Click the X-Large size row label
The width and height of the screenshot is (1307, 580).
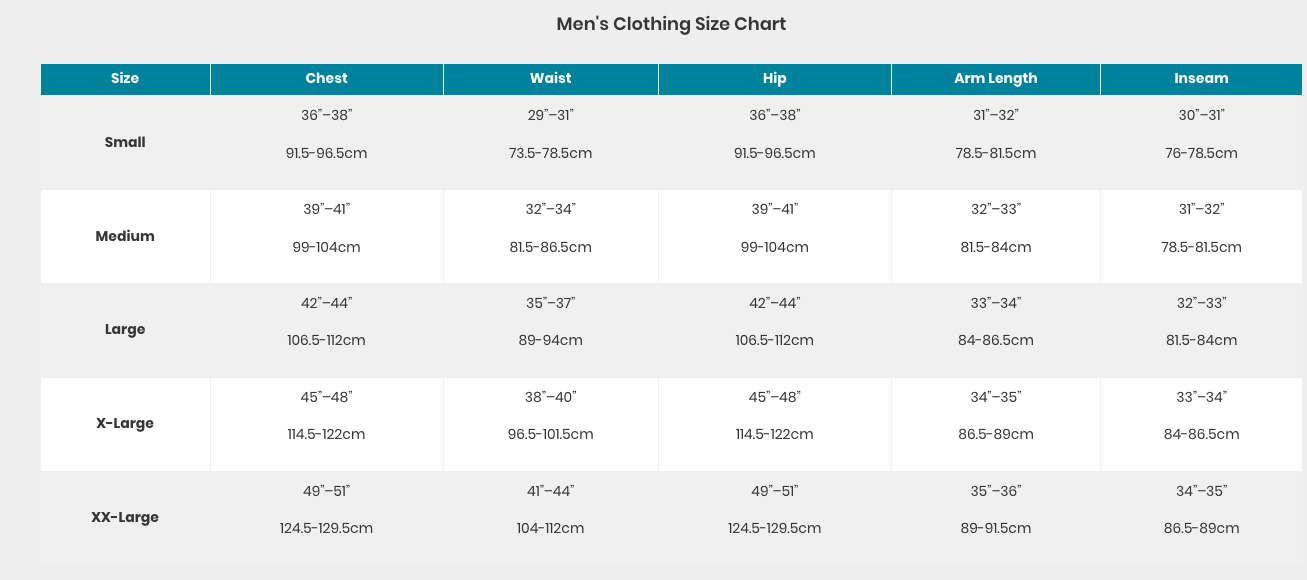[x=125, y=423]
